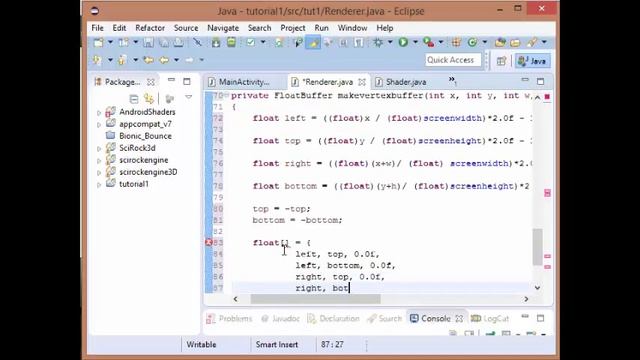Open the Debug dropdown arrow
This screenshot has height=360, width=640.
coord(390,42)
